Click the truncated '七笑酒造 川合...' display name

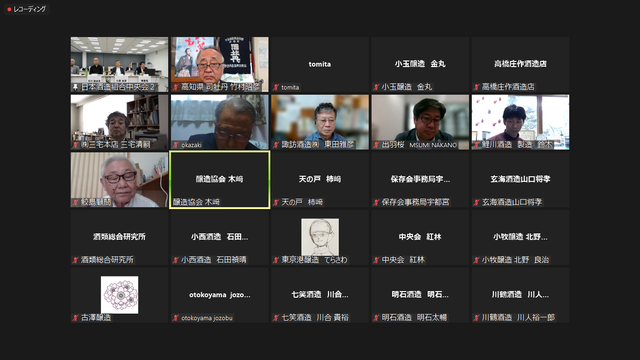tap(320, 294)
